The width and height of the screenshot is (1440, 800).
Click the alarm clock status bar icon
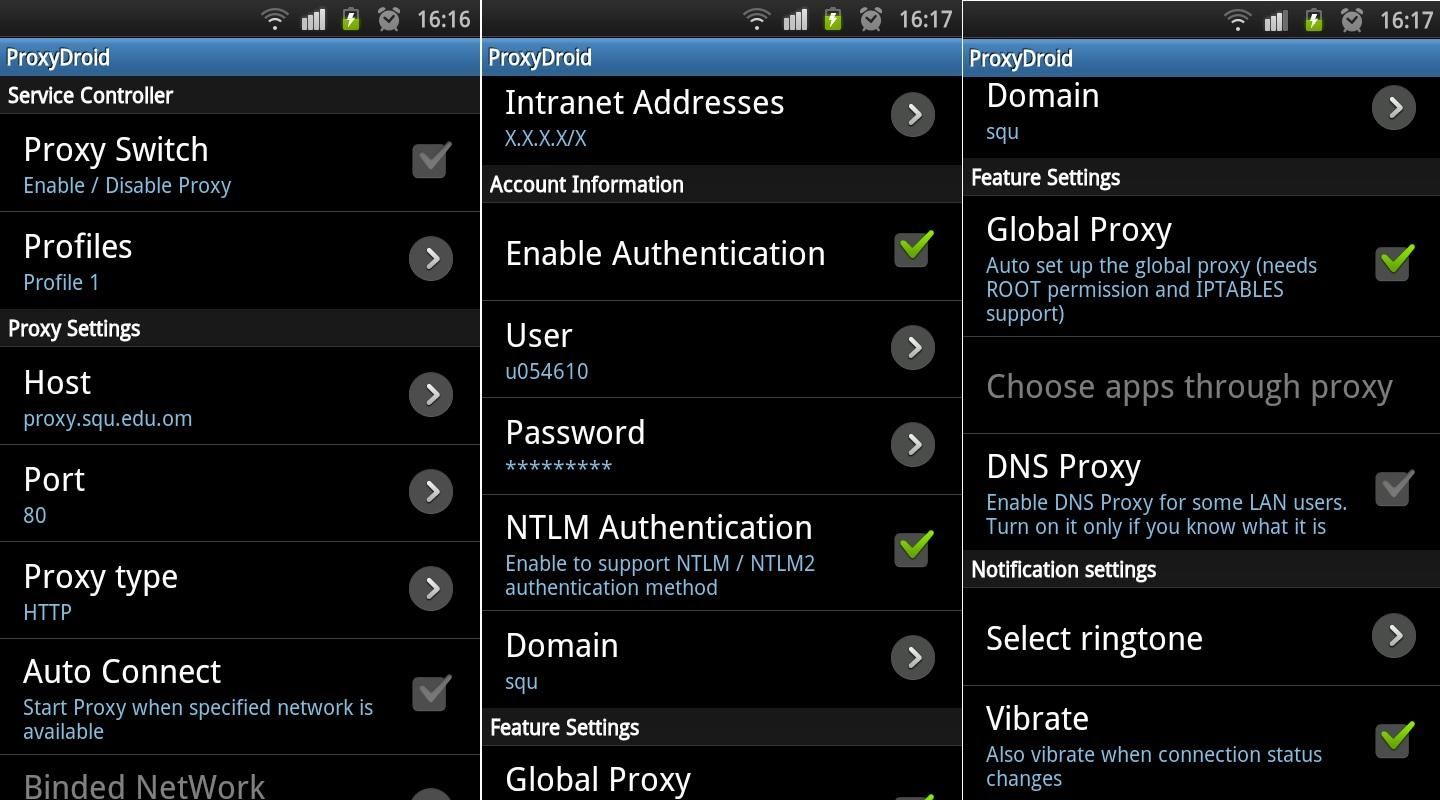388,18
